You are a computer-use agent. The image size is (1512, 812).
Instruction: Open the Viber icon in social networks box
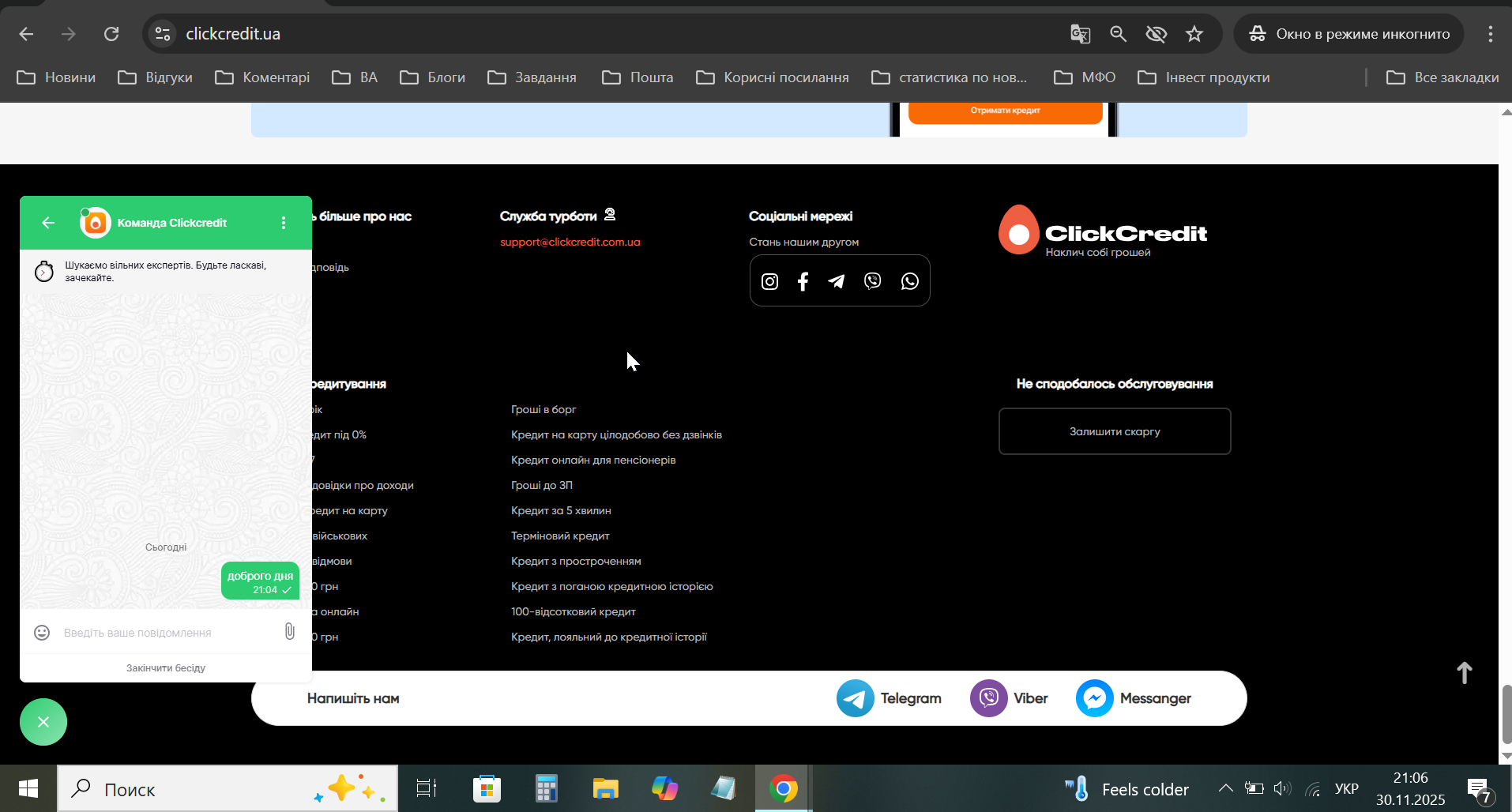(873, 281)
